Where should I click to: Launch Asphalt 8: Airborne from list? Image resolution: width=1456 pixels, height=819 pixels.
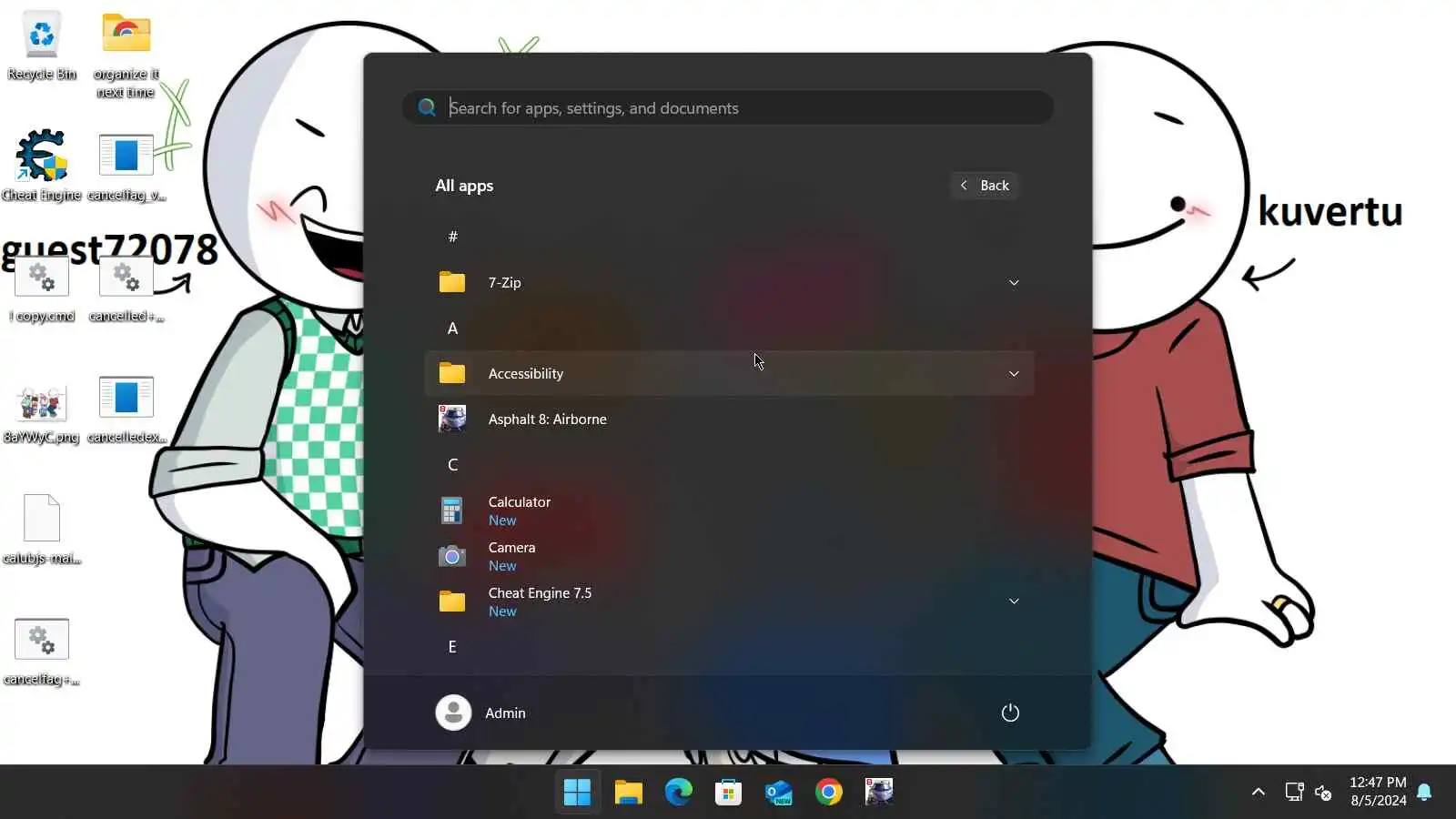(729, 419)
